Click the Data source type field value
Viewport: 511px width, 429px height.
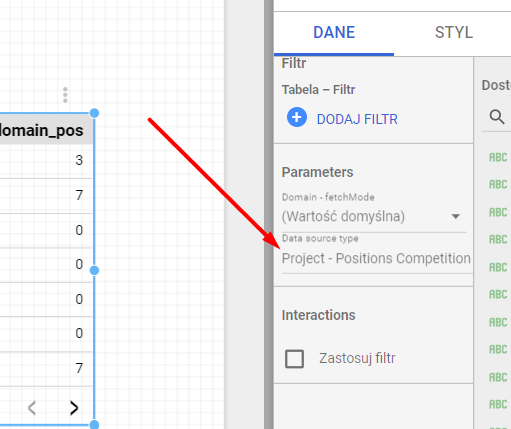click(x=377, y=259)
